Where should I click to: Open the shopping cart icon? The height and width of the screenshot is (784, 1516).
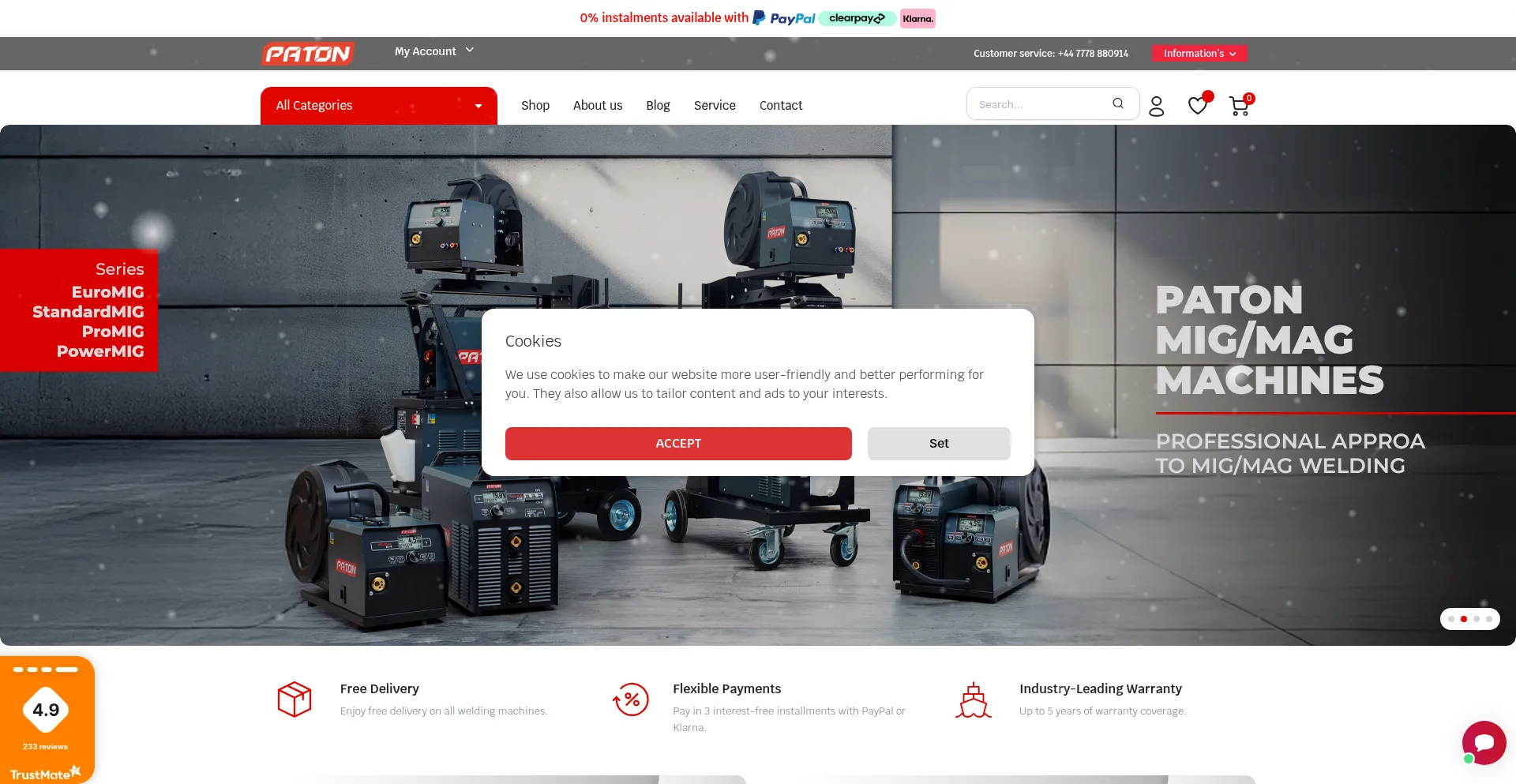coord(1240,104)
